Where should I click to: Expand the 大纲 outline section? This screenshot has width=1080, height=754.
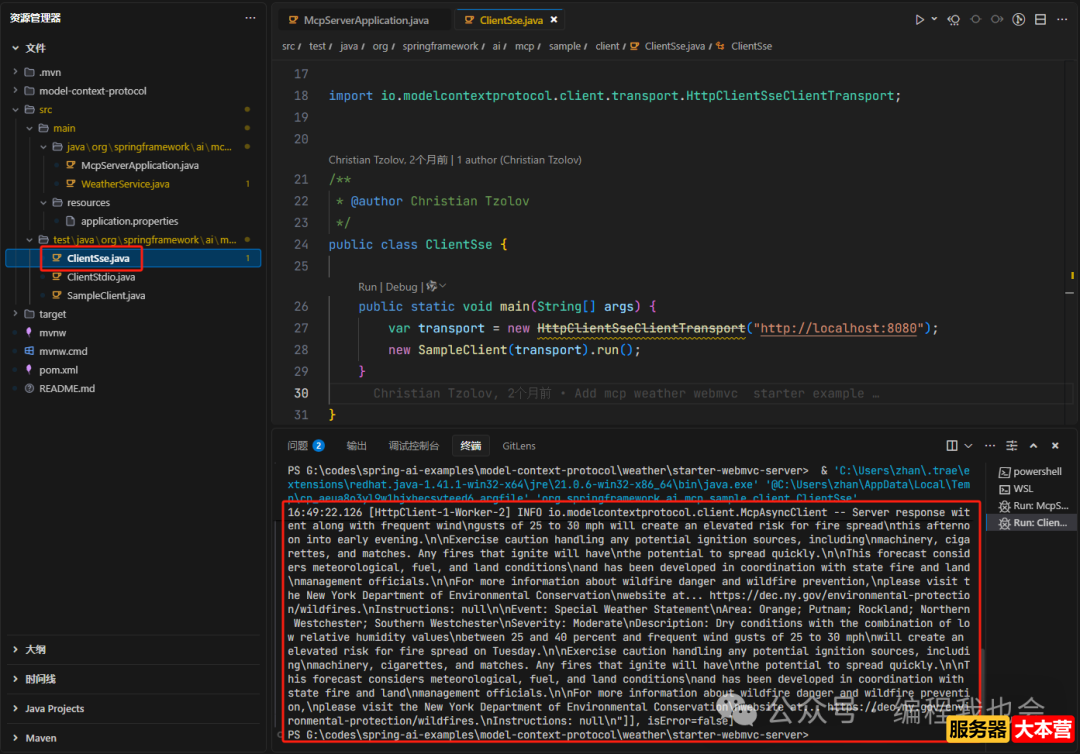34,649
